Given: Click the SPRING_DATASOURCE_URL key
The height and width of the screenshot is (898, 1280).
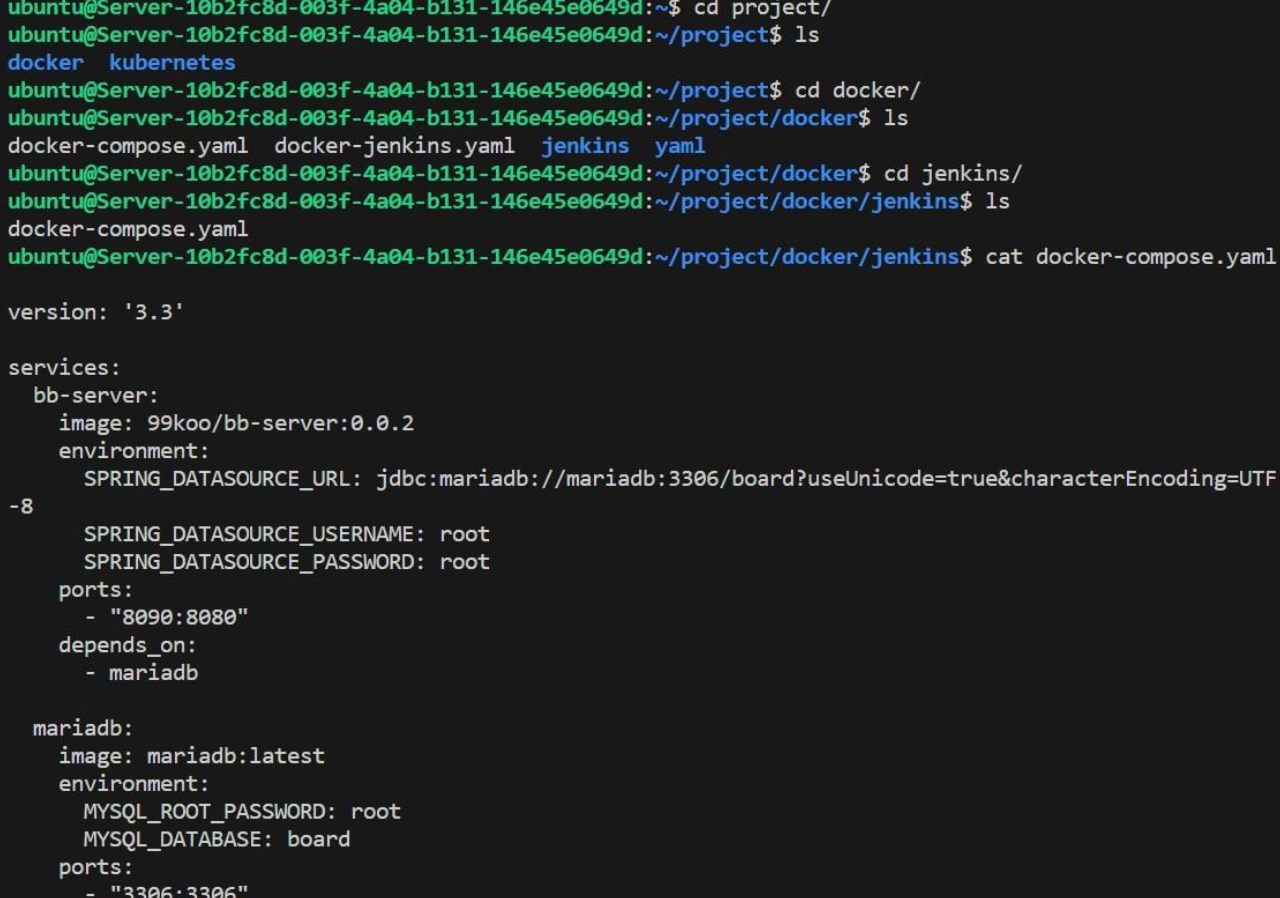Looking at the screenshot, I should click(223, 478).
